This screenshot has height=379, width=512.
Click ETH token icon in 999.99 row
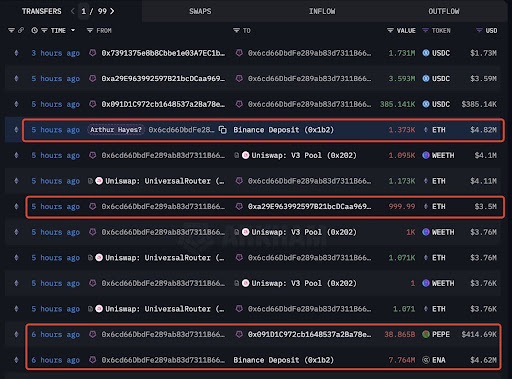click(426, 207)
